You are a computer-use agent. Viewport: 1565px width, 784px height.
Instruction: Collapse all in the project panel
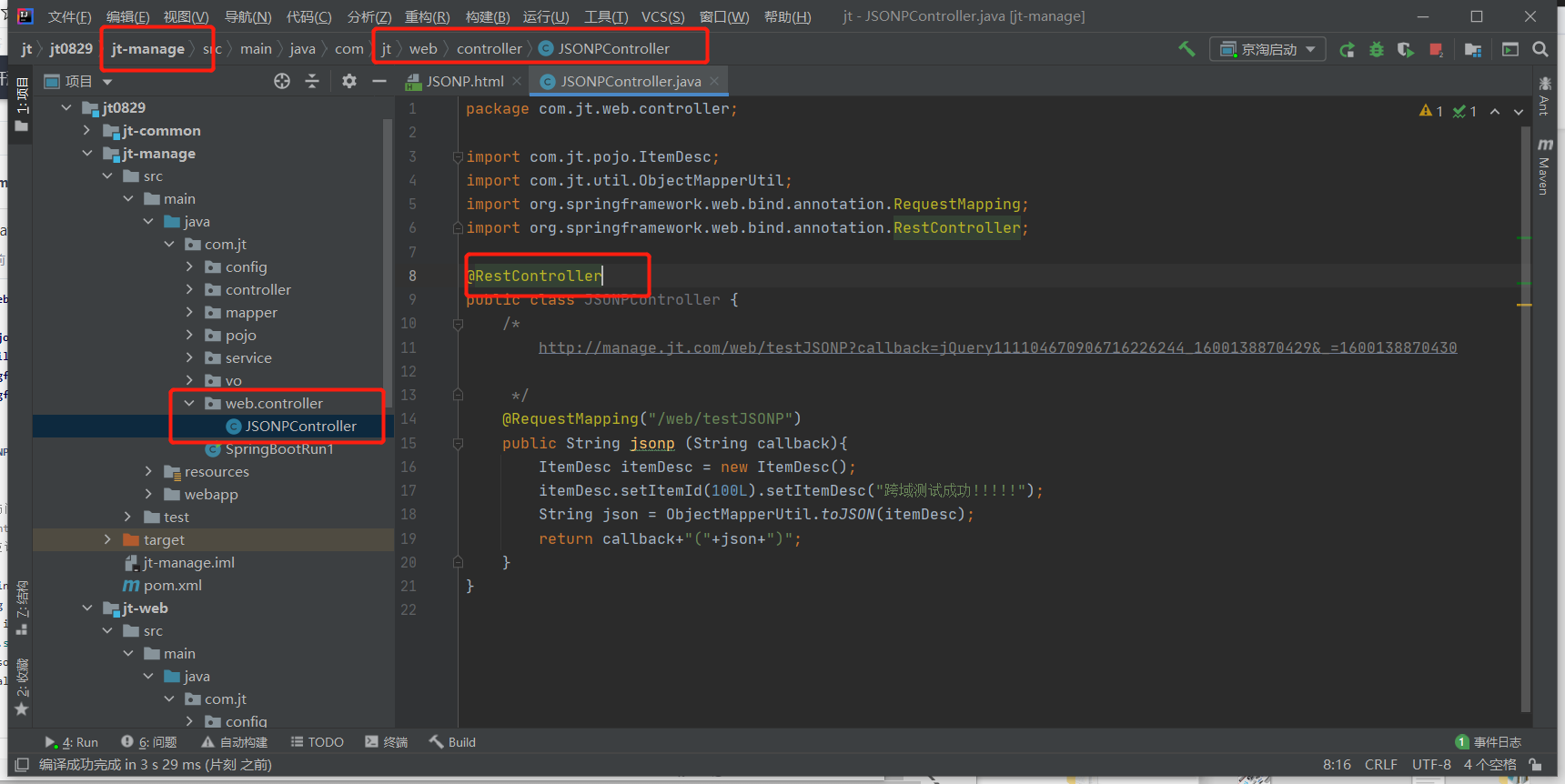312,81
